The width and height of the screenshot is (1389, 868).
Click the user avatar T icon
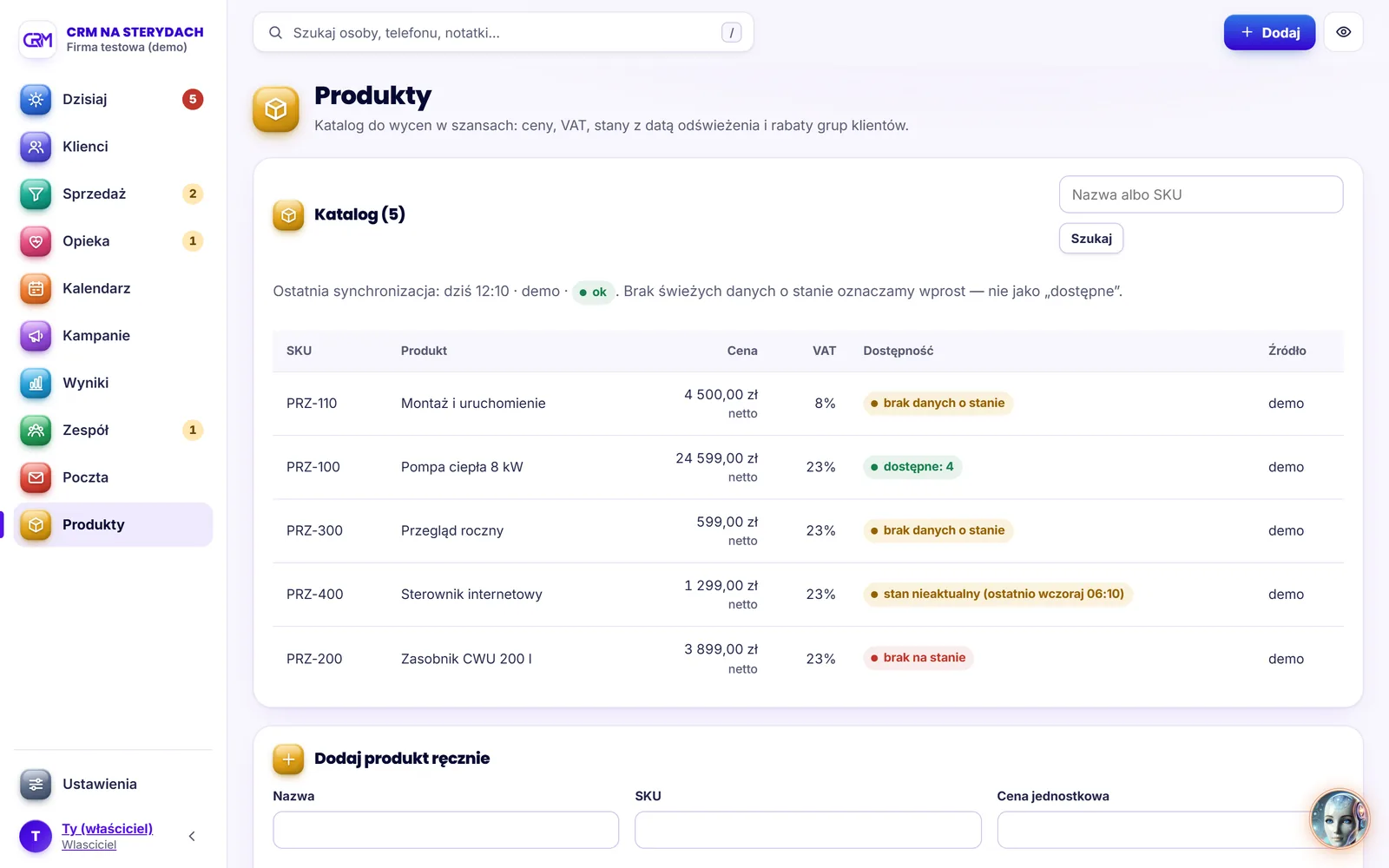(x=36, y=836)
